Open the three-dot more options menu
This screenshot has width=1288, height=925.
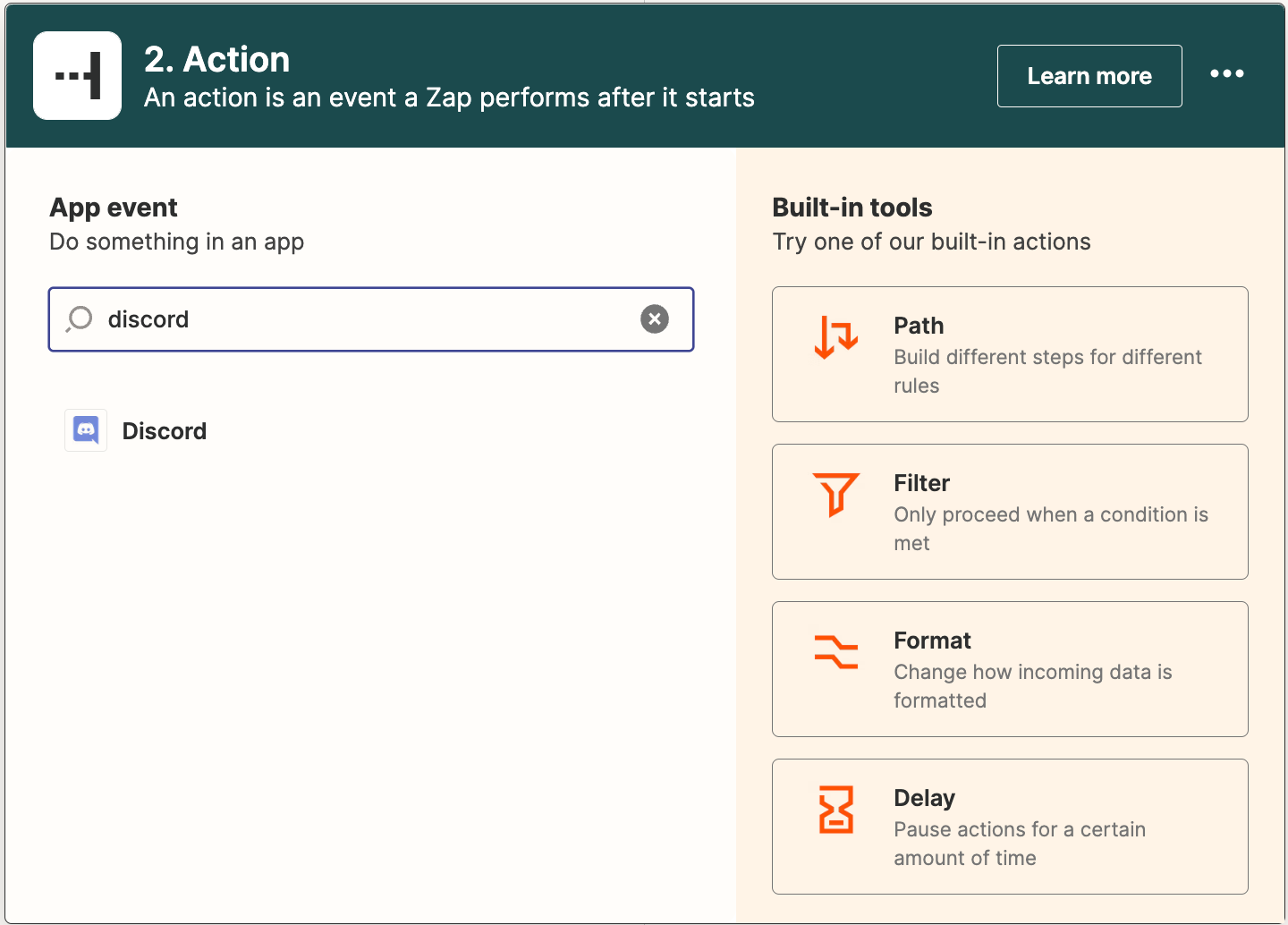[1226, 73]
